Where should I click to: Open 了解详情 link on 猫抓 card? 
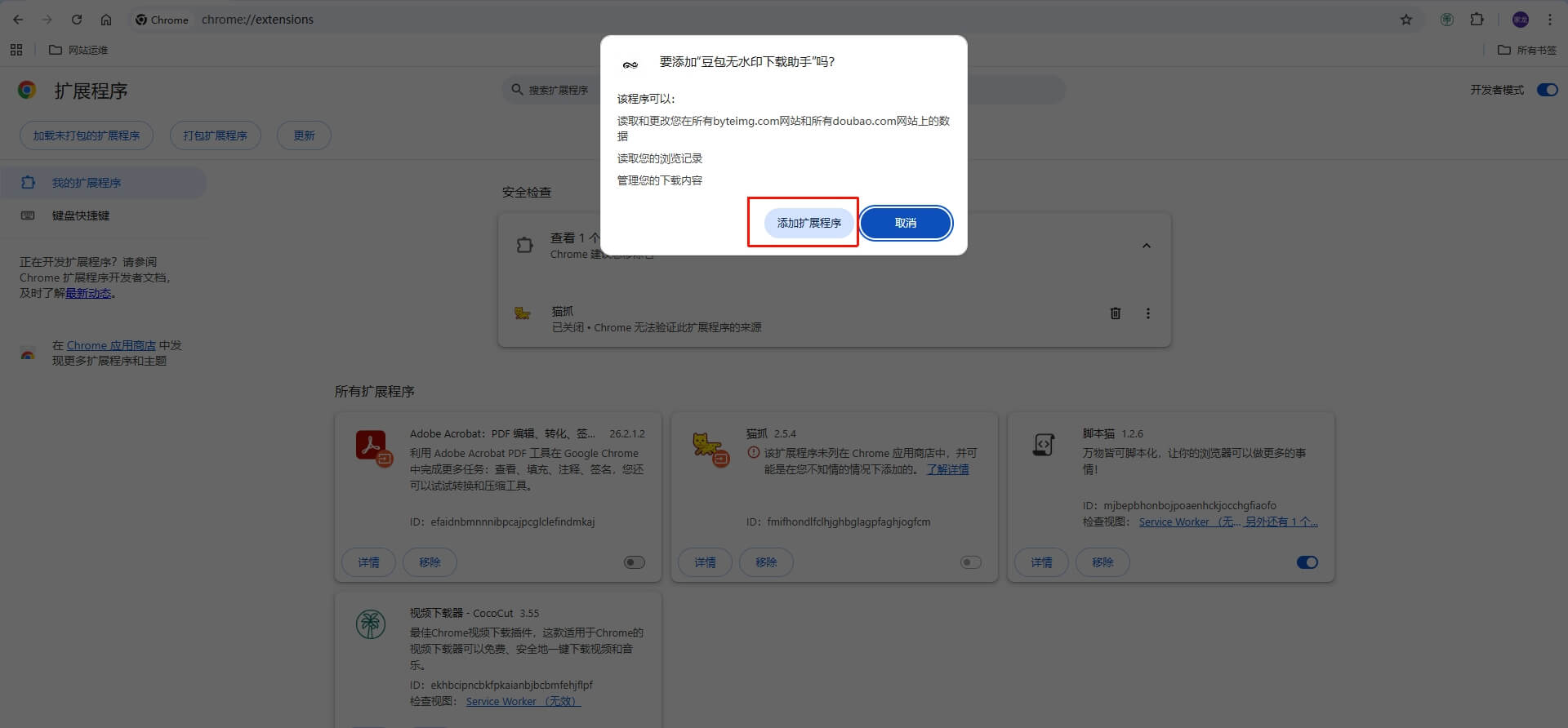click(948, 469)
